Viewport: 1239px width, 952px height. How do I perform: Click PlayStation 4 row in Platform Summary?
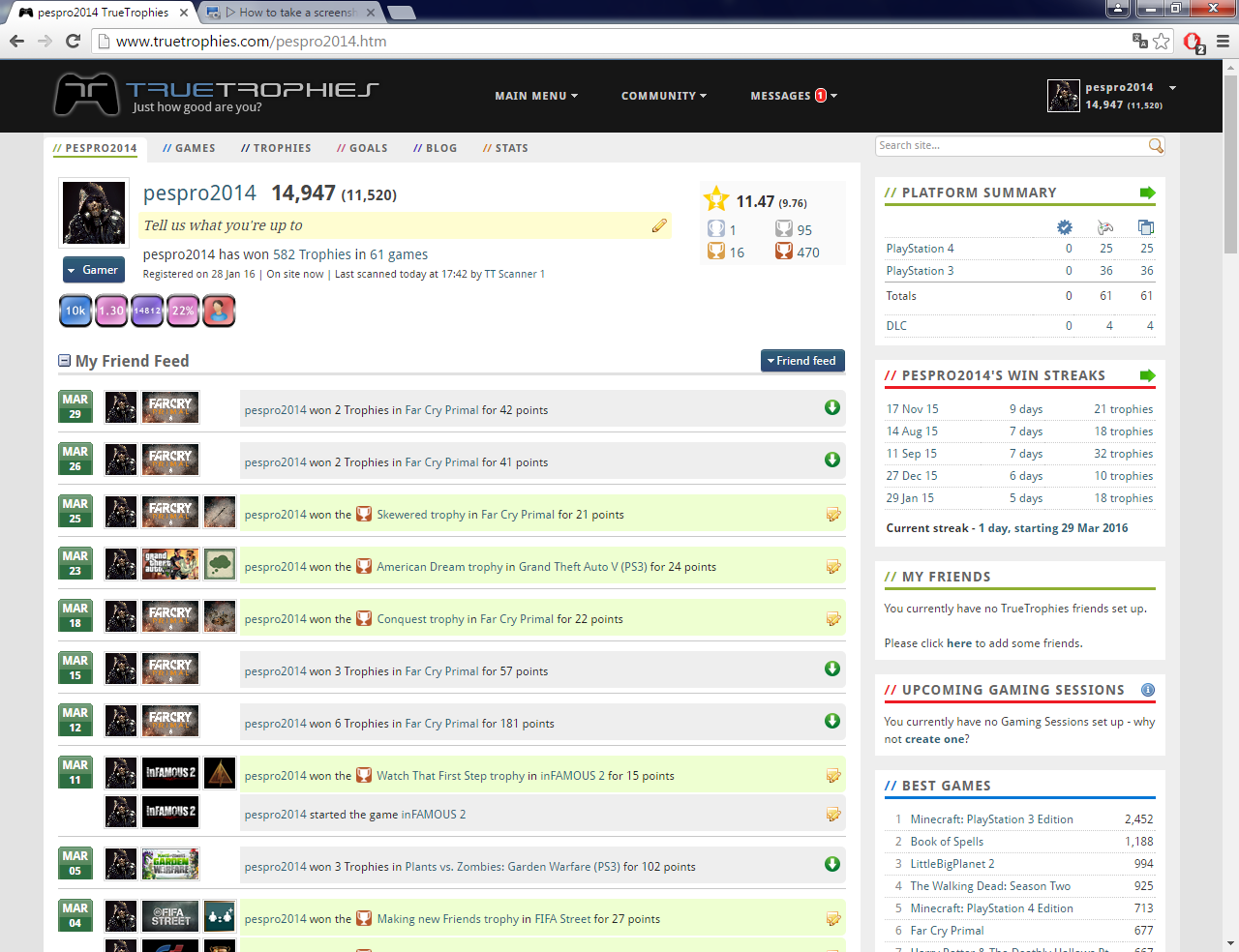click(1019, 249)
